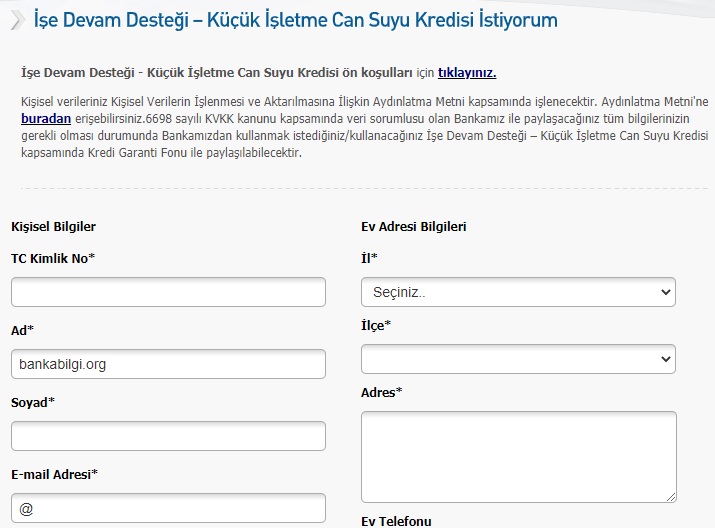
Task: Click the 'İlçe*' field label
Action: click(x=376, y=326)
